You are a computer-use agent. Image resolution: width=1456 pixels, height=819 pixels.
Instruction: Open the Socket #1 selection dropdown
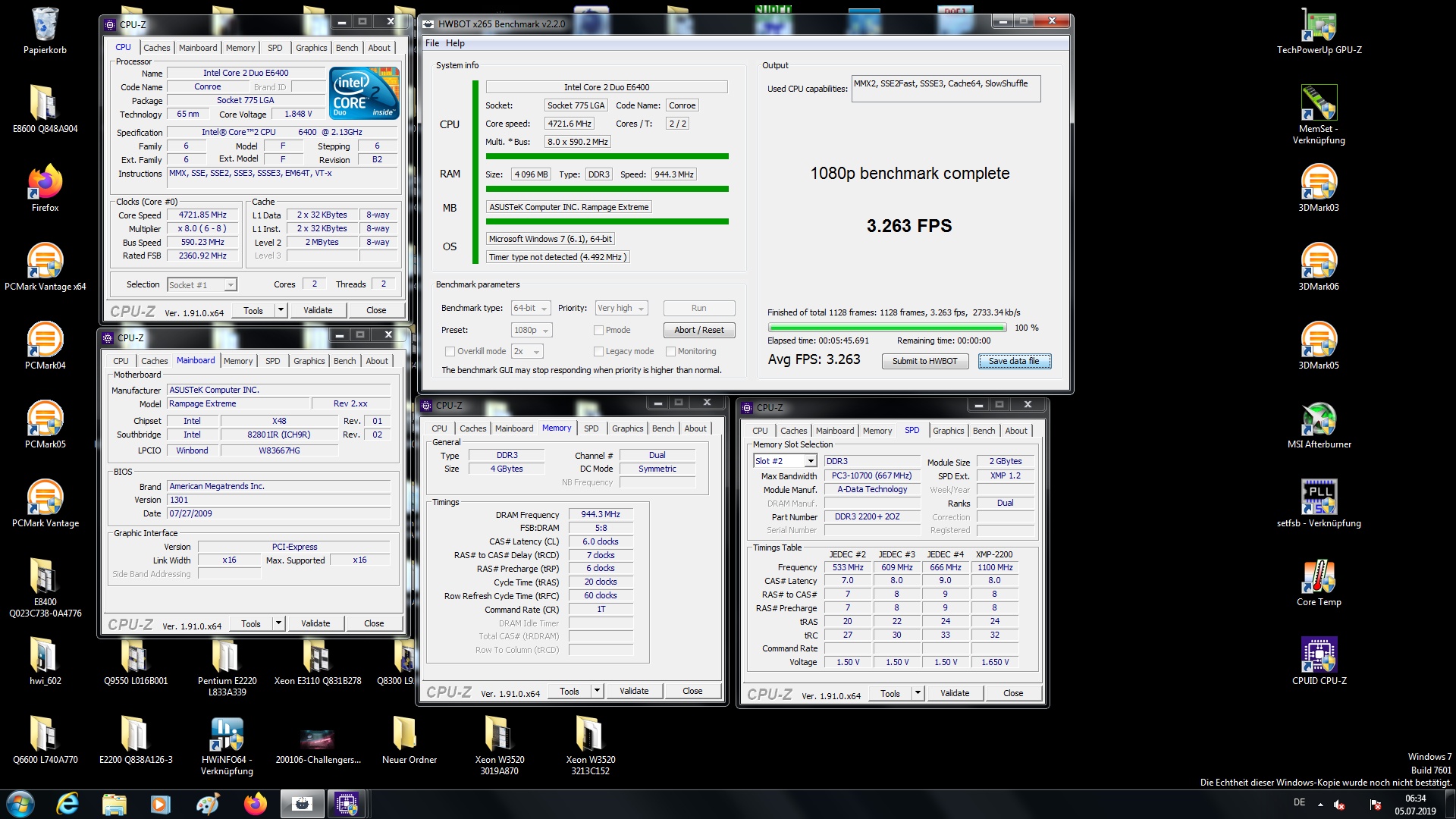click(x=202, y=285)
